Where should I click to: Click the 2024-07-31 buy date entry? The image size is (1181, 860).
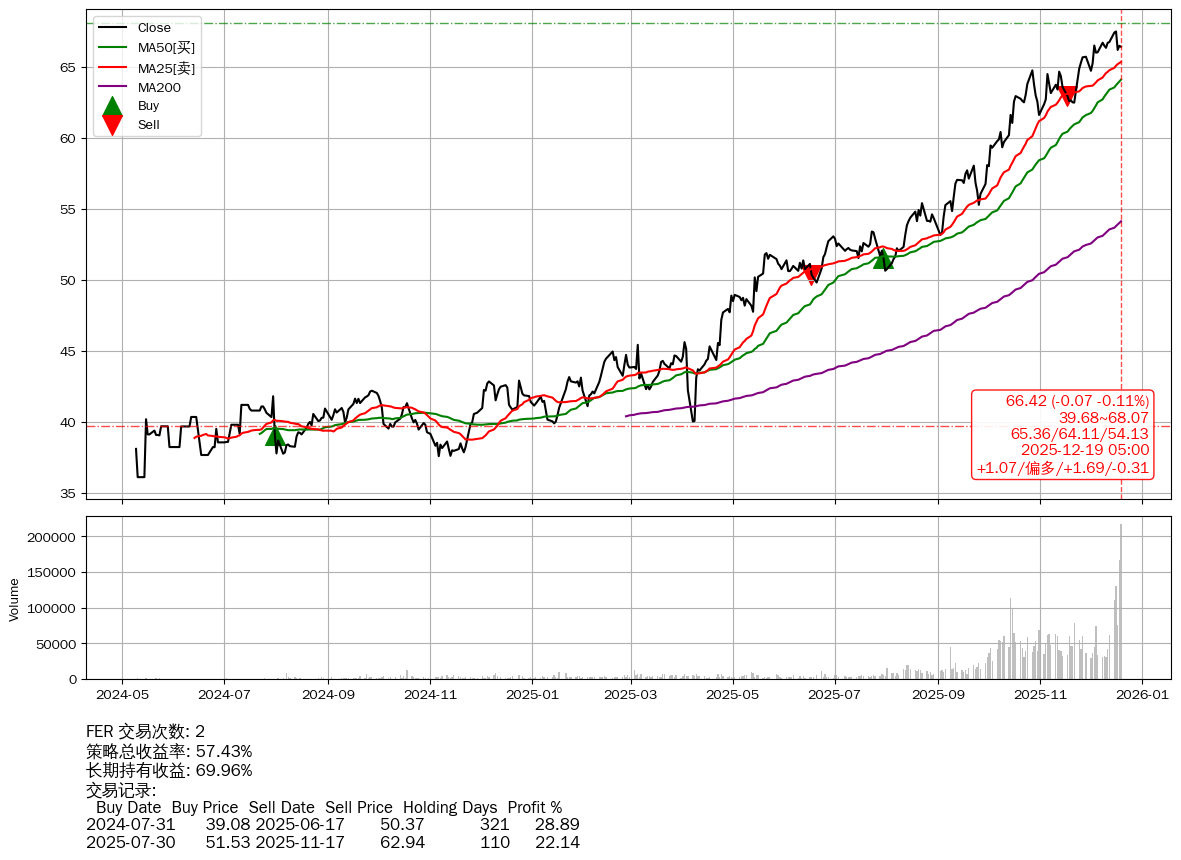(x=130, y=825)
